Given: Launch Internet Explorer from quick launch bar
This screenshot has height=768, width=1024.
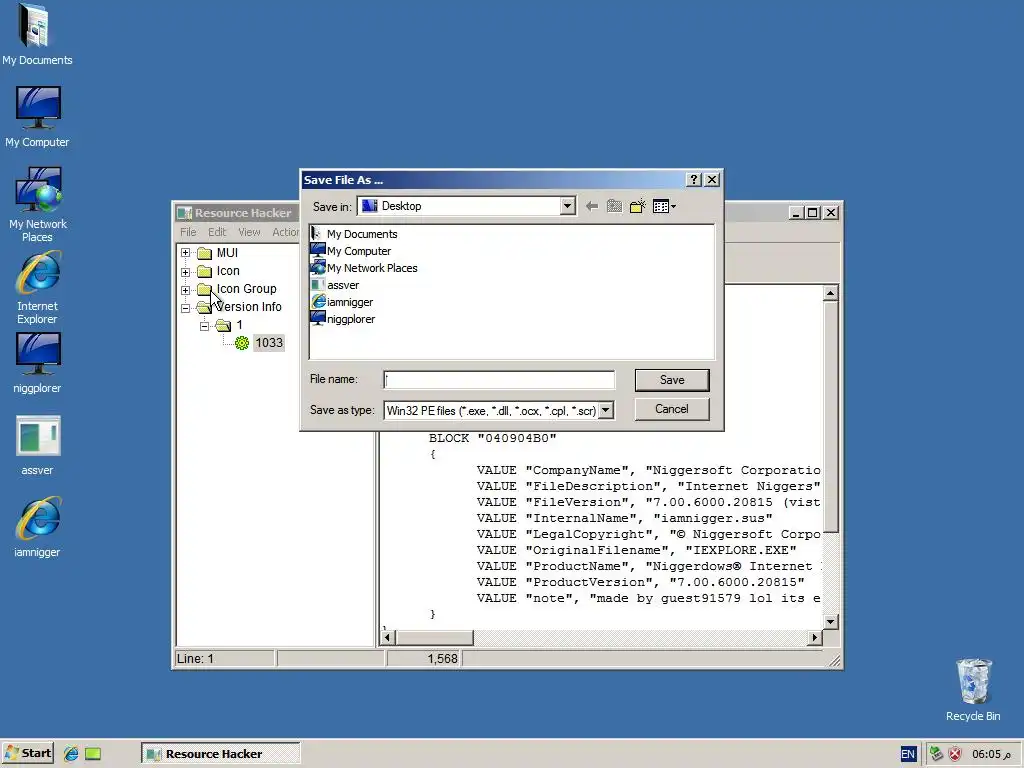Looking at the screenshot, I should (x=71, y=754).
